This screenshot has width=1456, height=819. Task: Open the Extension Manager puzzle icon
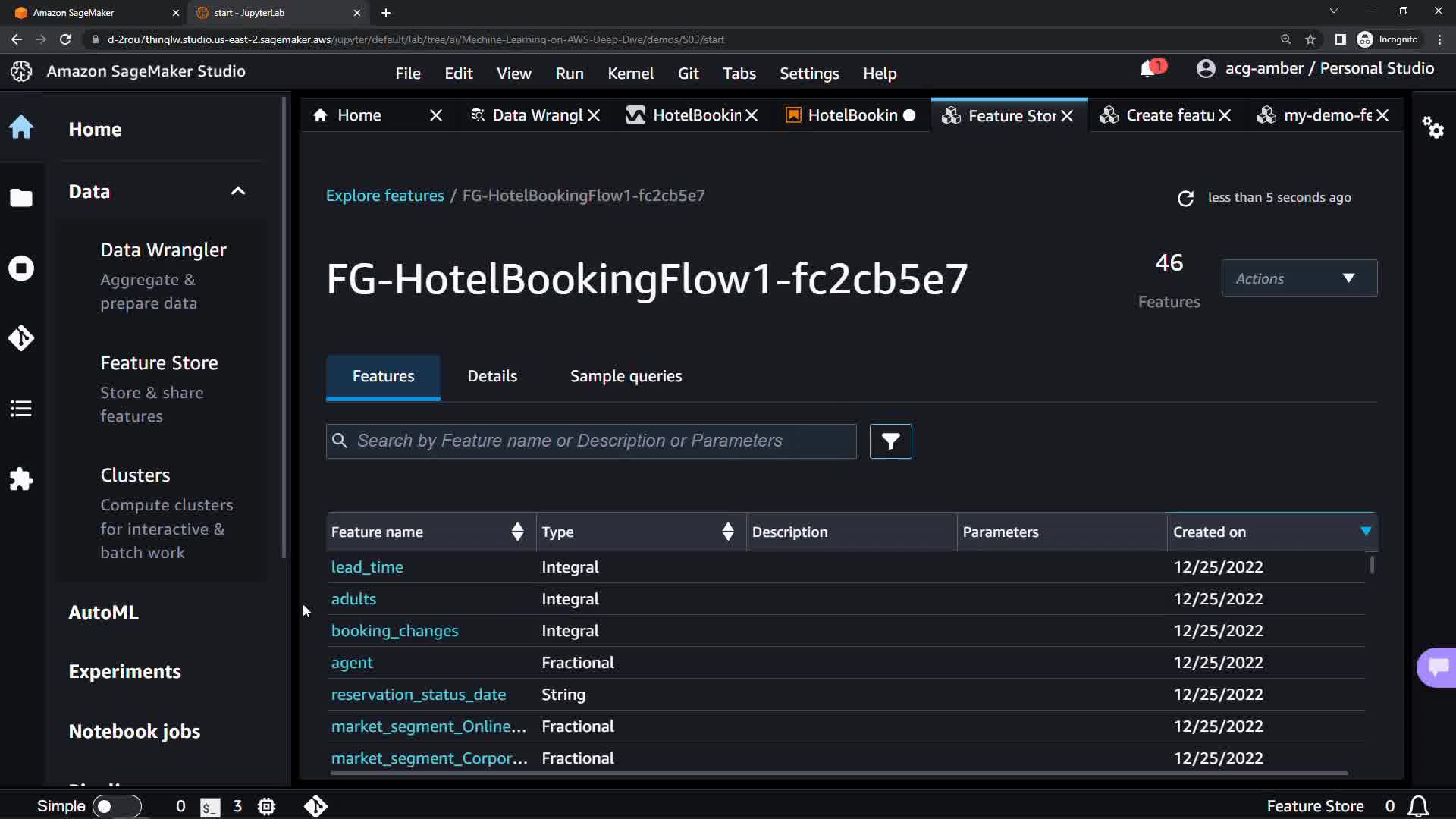tap(21, 479)
